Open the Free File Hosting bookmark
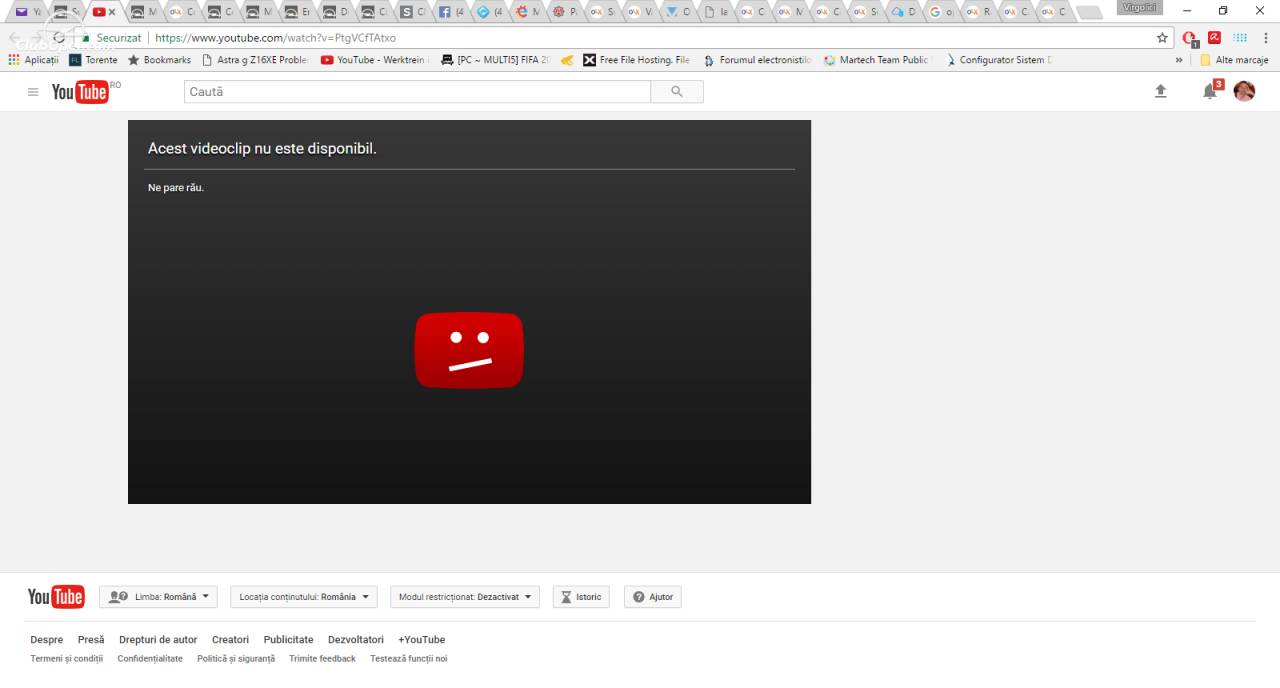1280x688 pixels. (637, 60)
